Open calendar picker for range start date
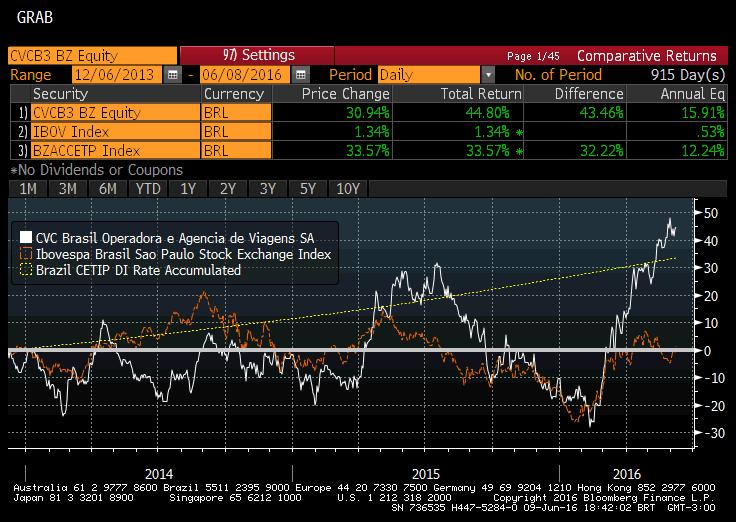The image size is (736, 522). pyautogui.click(x=173, y=75)
